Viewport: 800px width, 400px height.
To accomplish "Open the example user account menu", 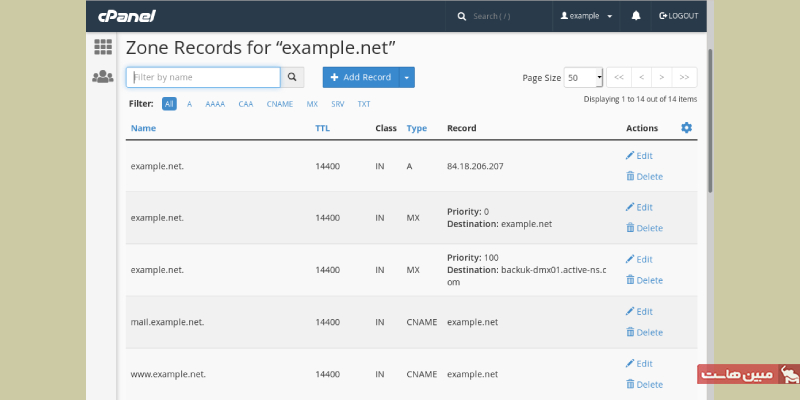I will (586, 16).
